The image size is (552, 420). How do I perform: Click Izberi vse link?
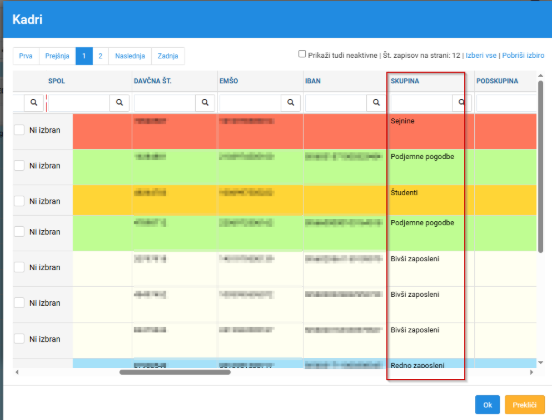coord(481,56)
